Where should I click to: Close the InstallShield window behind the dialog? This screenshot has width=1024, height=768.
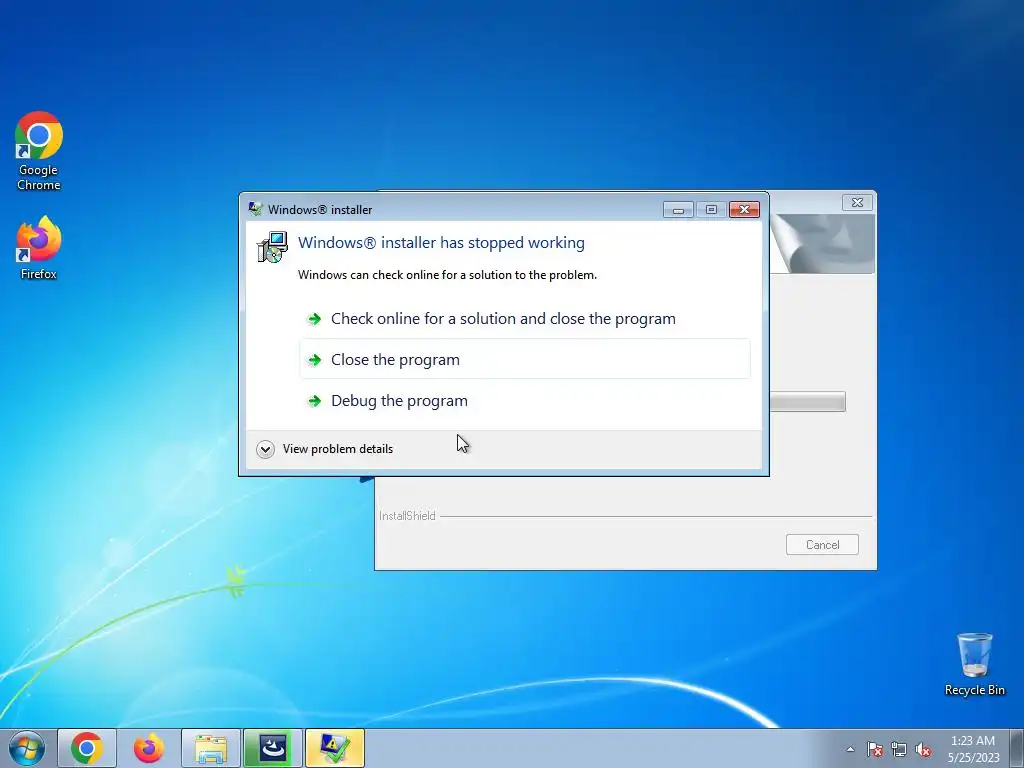pyautogui.click(x=857, y=202)
